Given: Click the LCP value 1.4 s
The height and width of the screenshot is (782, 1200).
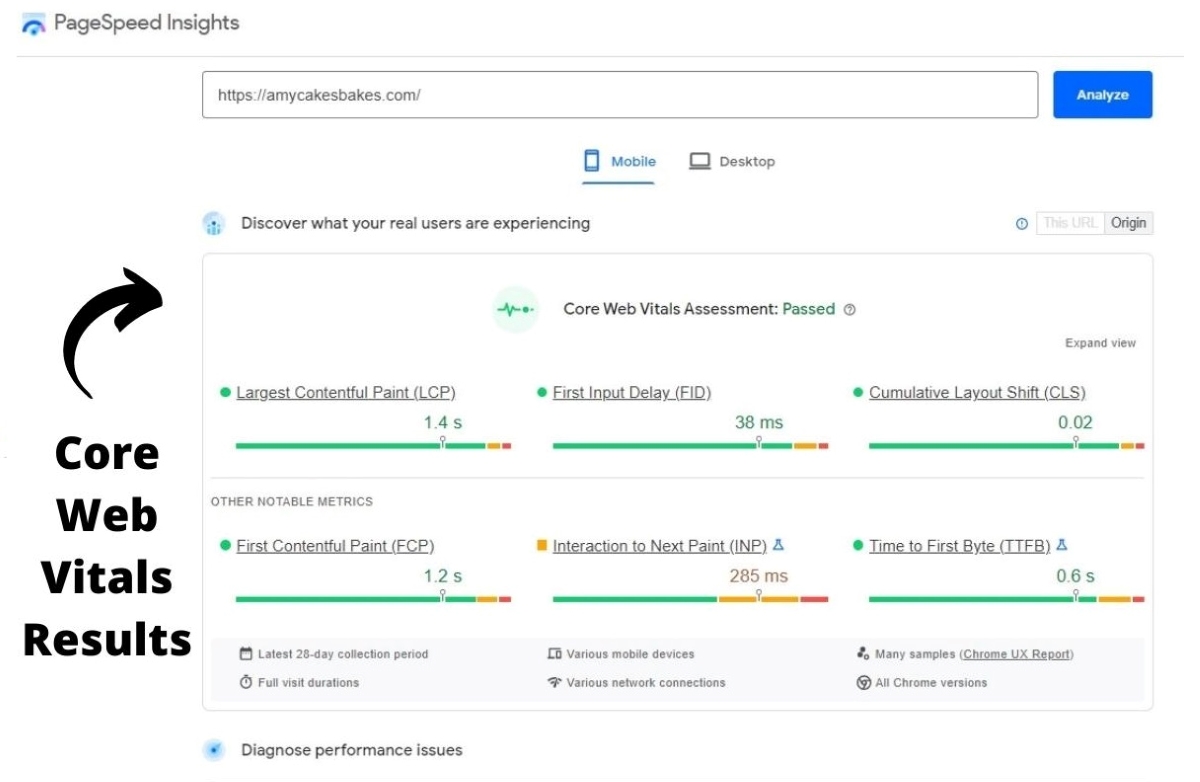Looking at the screenshot, I should click(443, 423).
